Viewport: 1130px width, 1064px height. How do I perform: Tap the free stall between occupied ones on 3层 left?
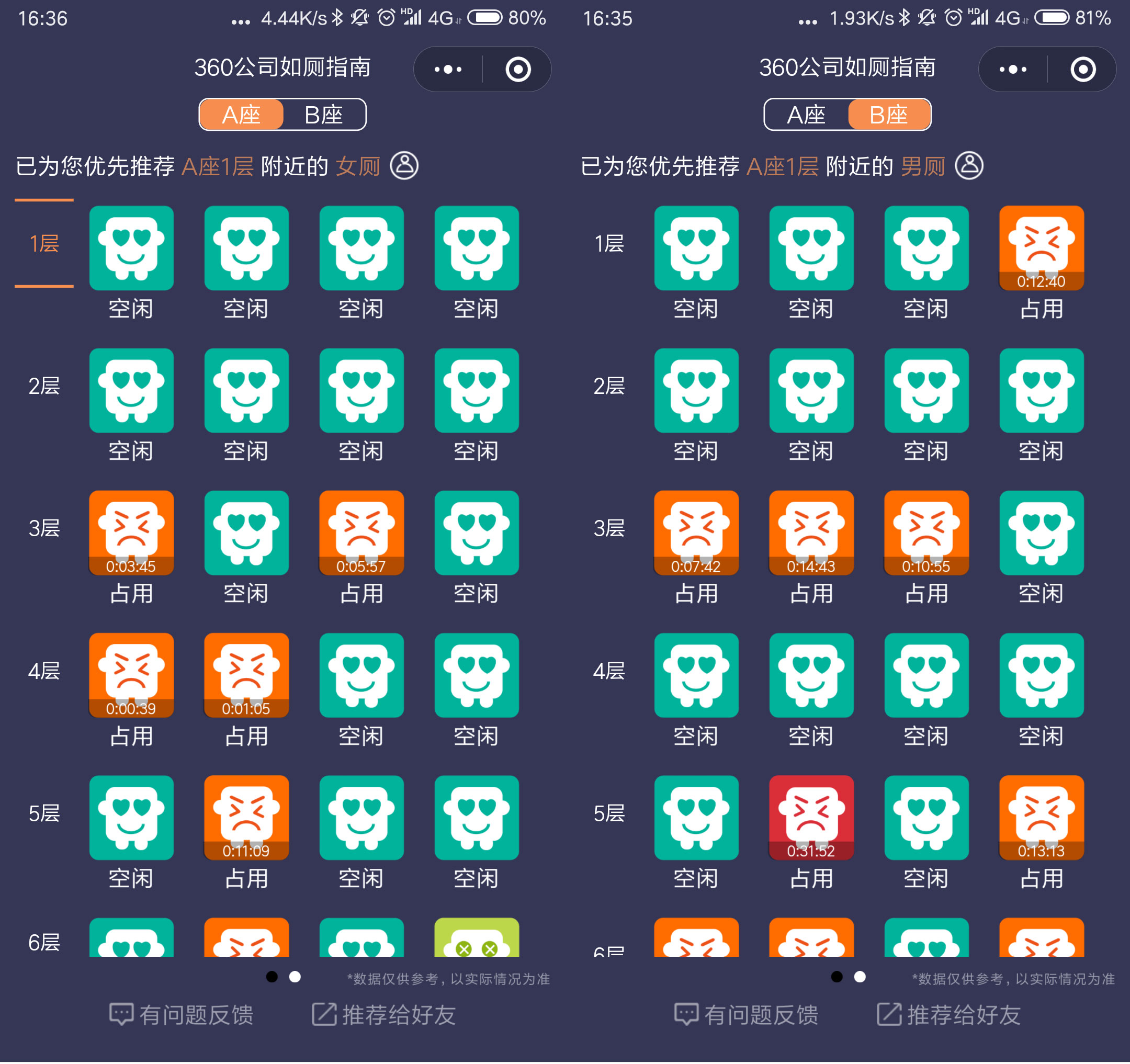click(247, 533)
